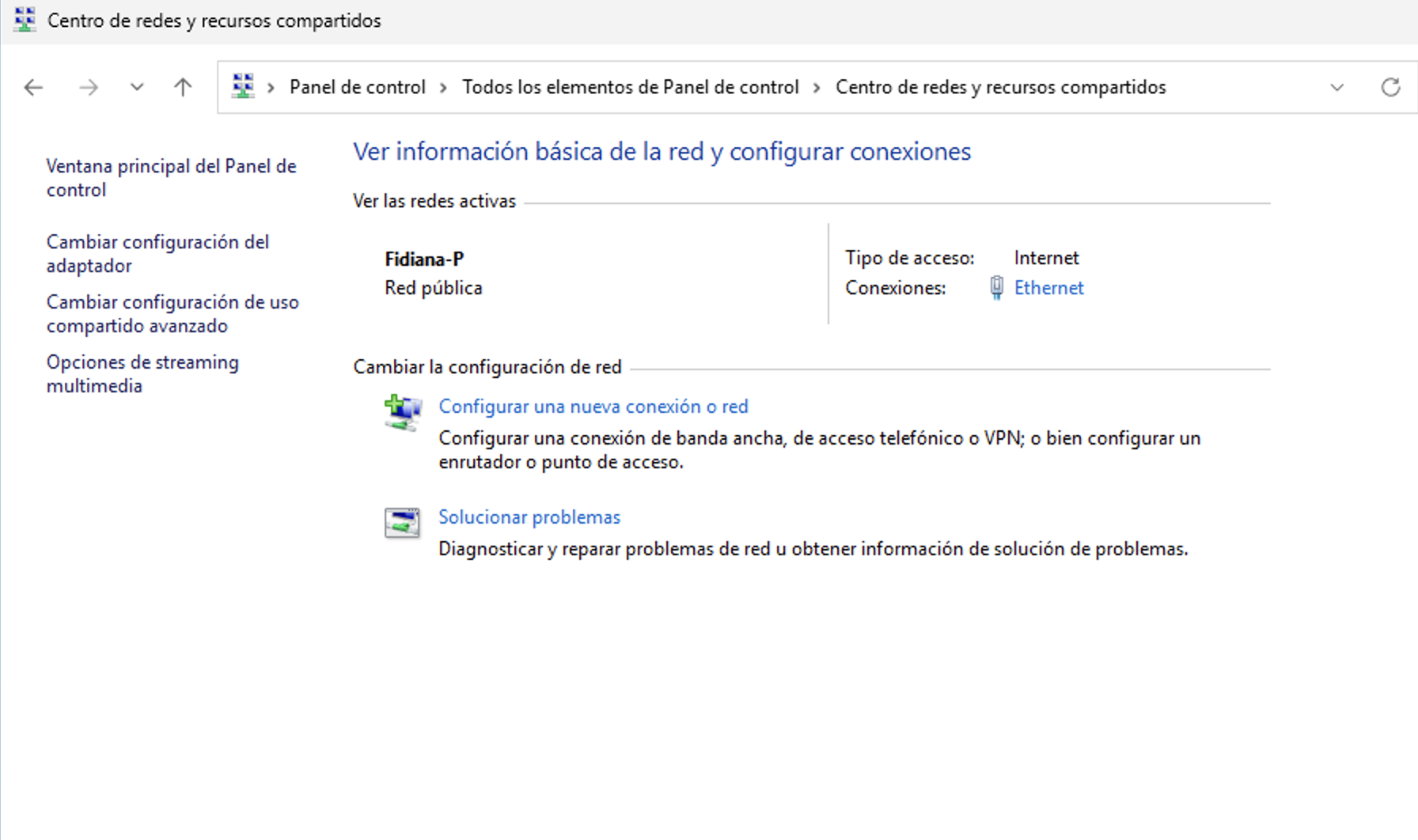
Task: Click the 'Red pública' text
Action: click(434, 288)
